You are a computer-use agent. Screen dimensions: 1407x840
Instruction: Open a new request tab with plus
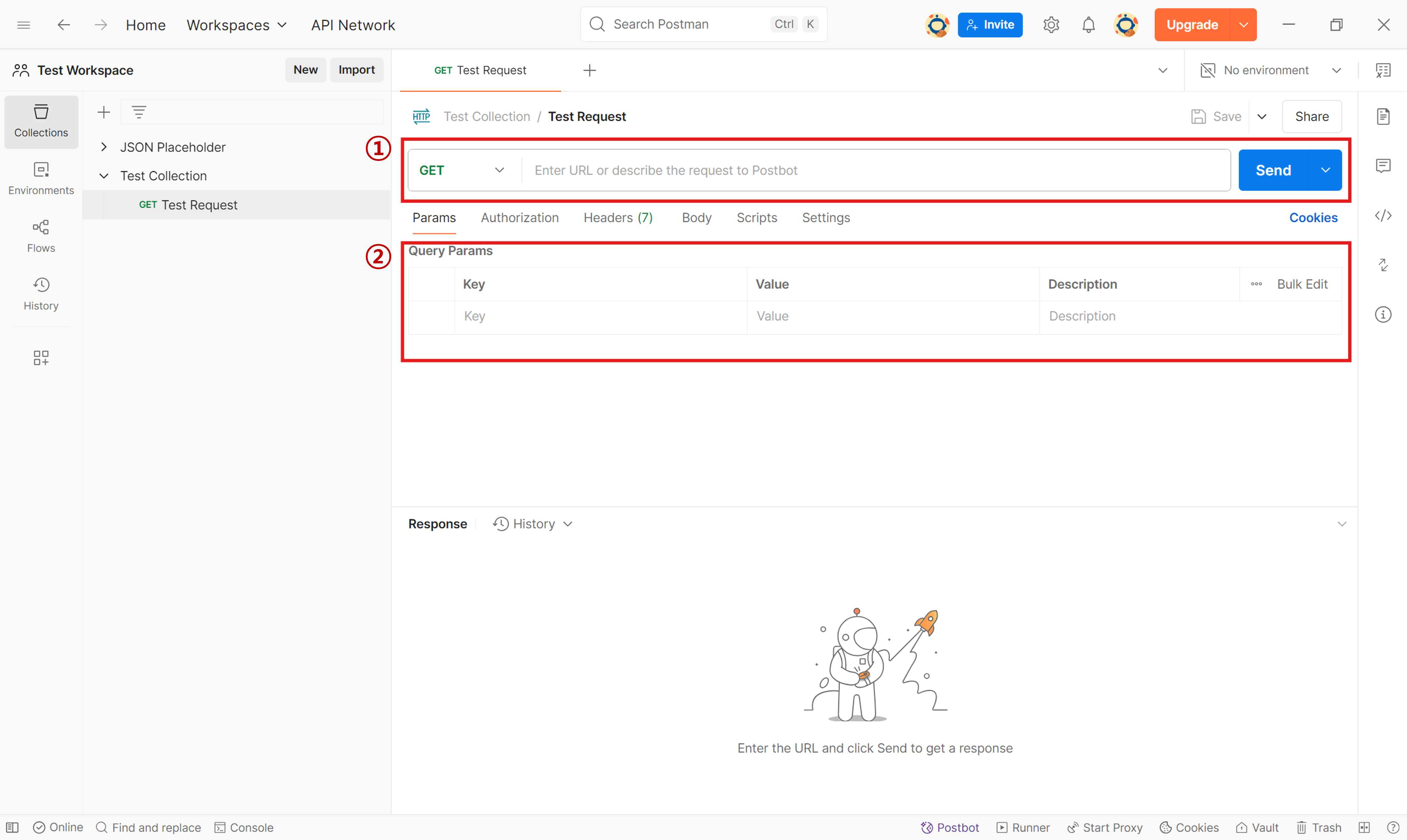(x=590, y=70)
